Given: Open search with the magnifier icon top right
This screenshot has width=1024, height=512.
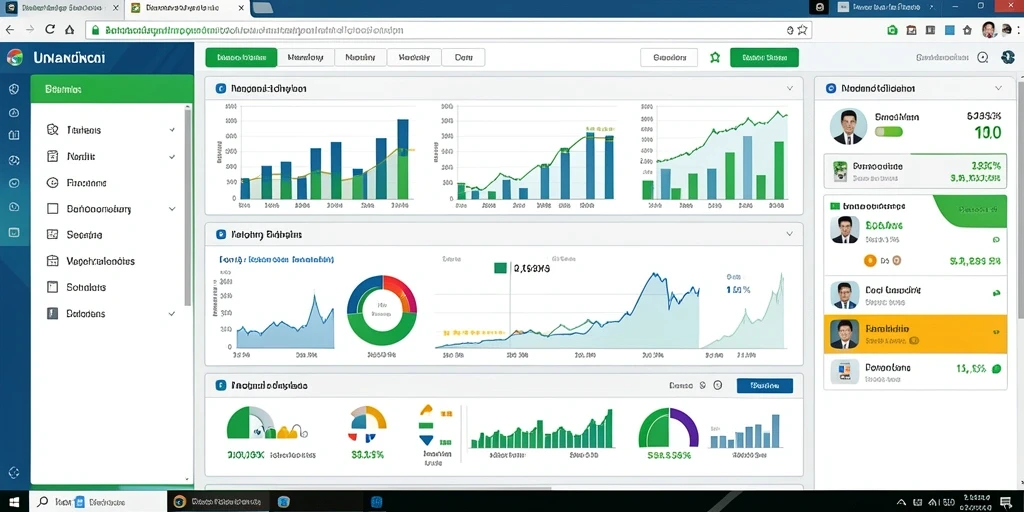Looking at the screenshot, I should click(x=982, y=57).
